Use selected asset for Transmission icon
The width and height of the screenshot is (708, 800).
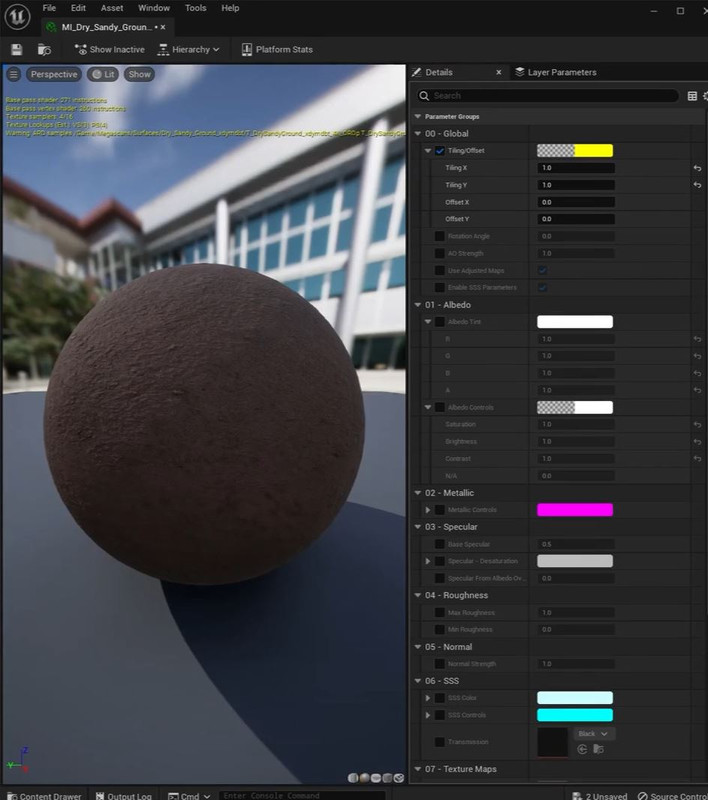(x=582, y=749)
